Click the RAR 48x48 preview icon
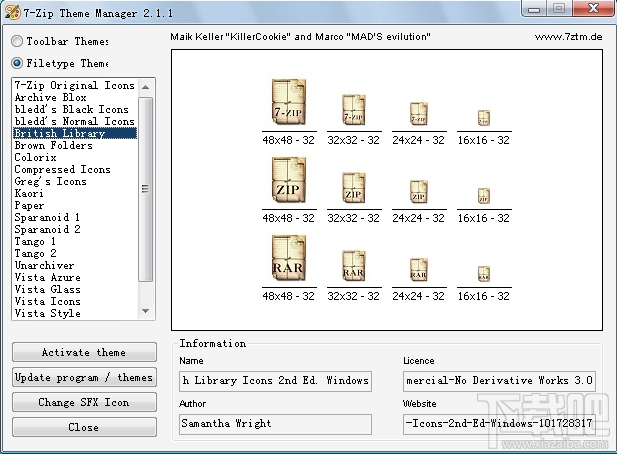 289,258
